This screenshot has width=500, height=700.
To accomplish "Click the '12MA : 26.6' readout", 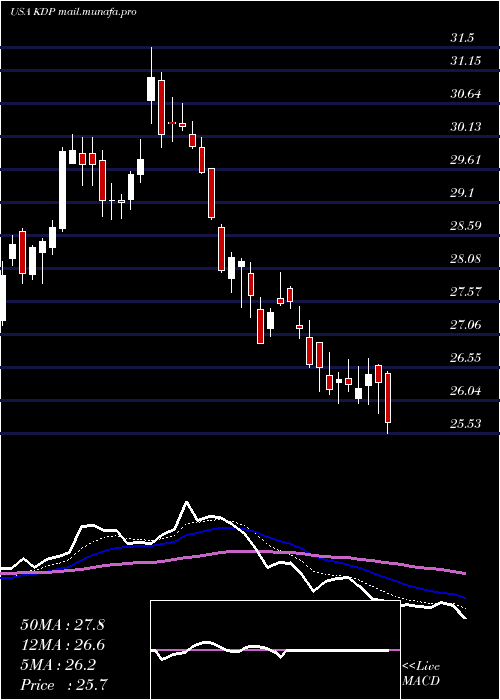I will 62,645.
